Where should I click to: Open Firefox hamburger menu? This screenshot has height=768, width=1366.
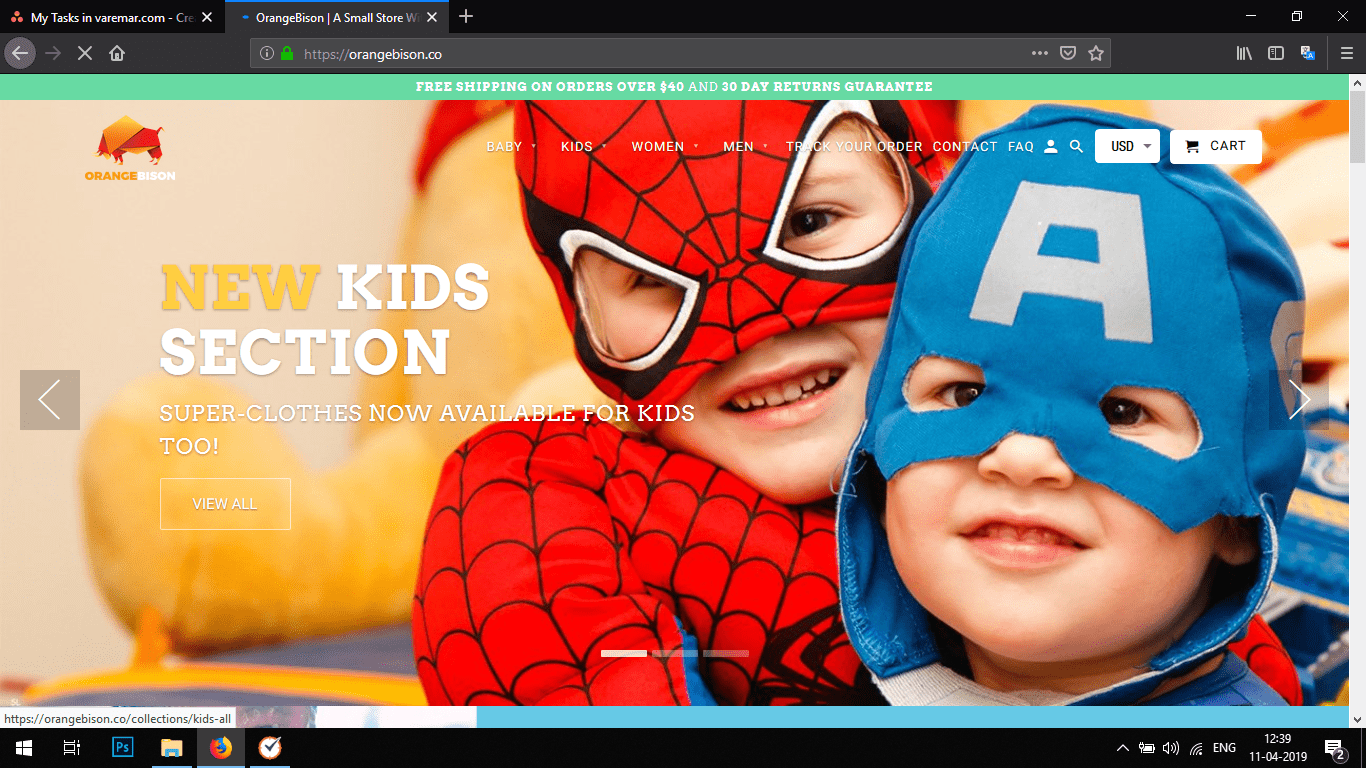1347,53
